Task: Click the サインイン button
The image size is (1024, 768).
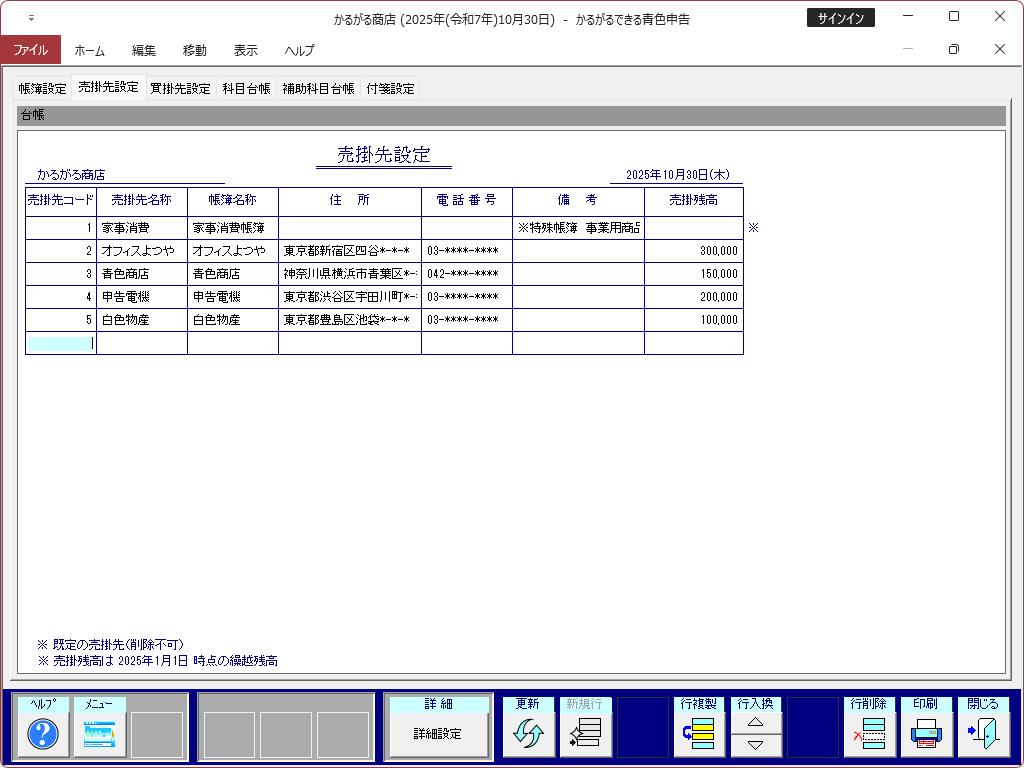Action: tap(840, 18)
